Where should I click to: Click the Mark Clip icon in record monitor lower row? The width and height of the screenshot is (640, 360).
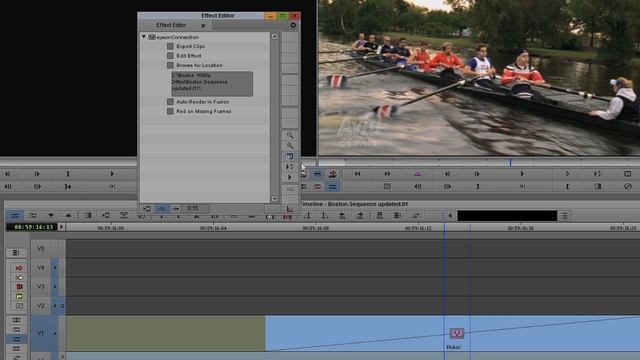pyautogui.click(x=597, y=187)
